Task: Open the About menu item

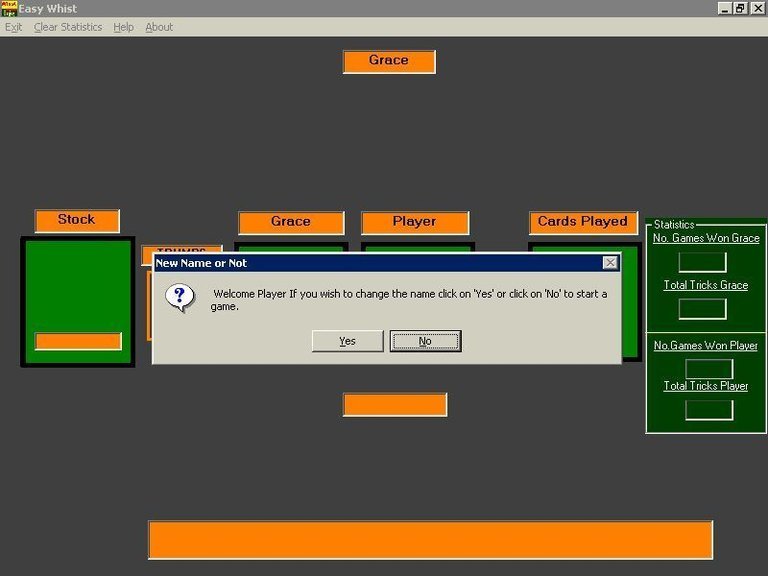Action: pos(159,27)
